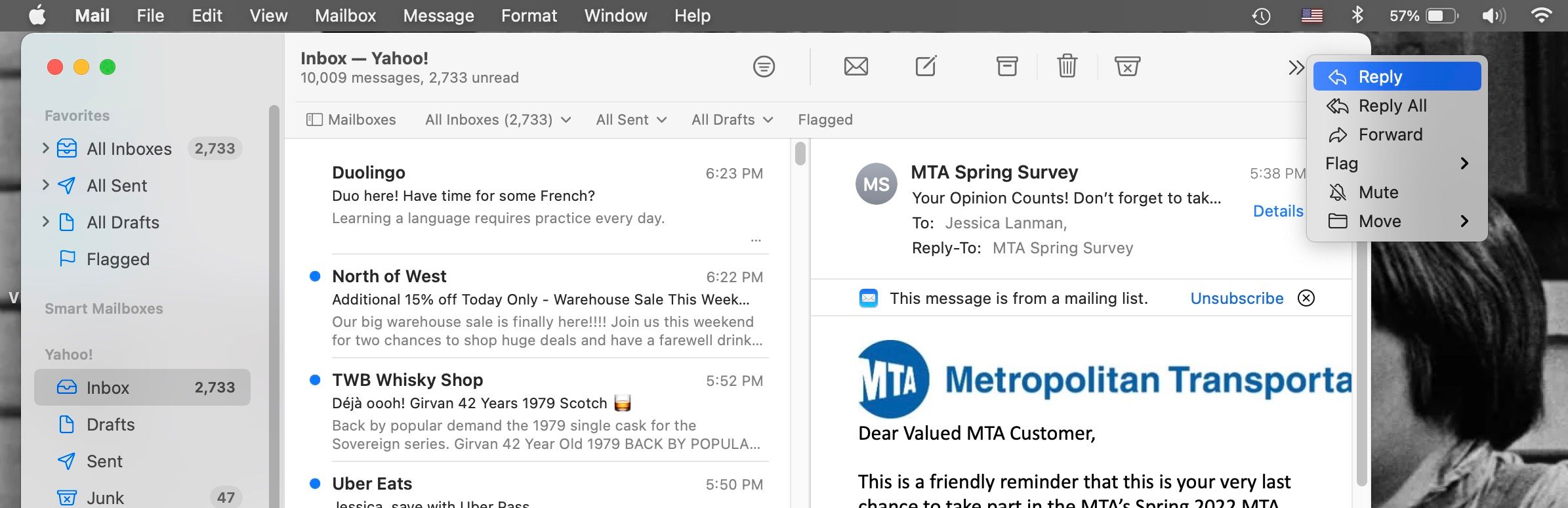The width and height of the screenshot is (1568, 508).
Task: Open the Mailbox menu
Action: (x=345, y=16)
